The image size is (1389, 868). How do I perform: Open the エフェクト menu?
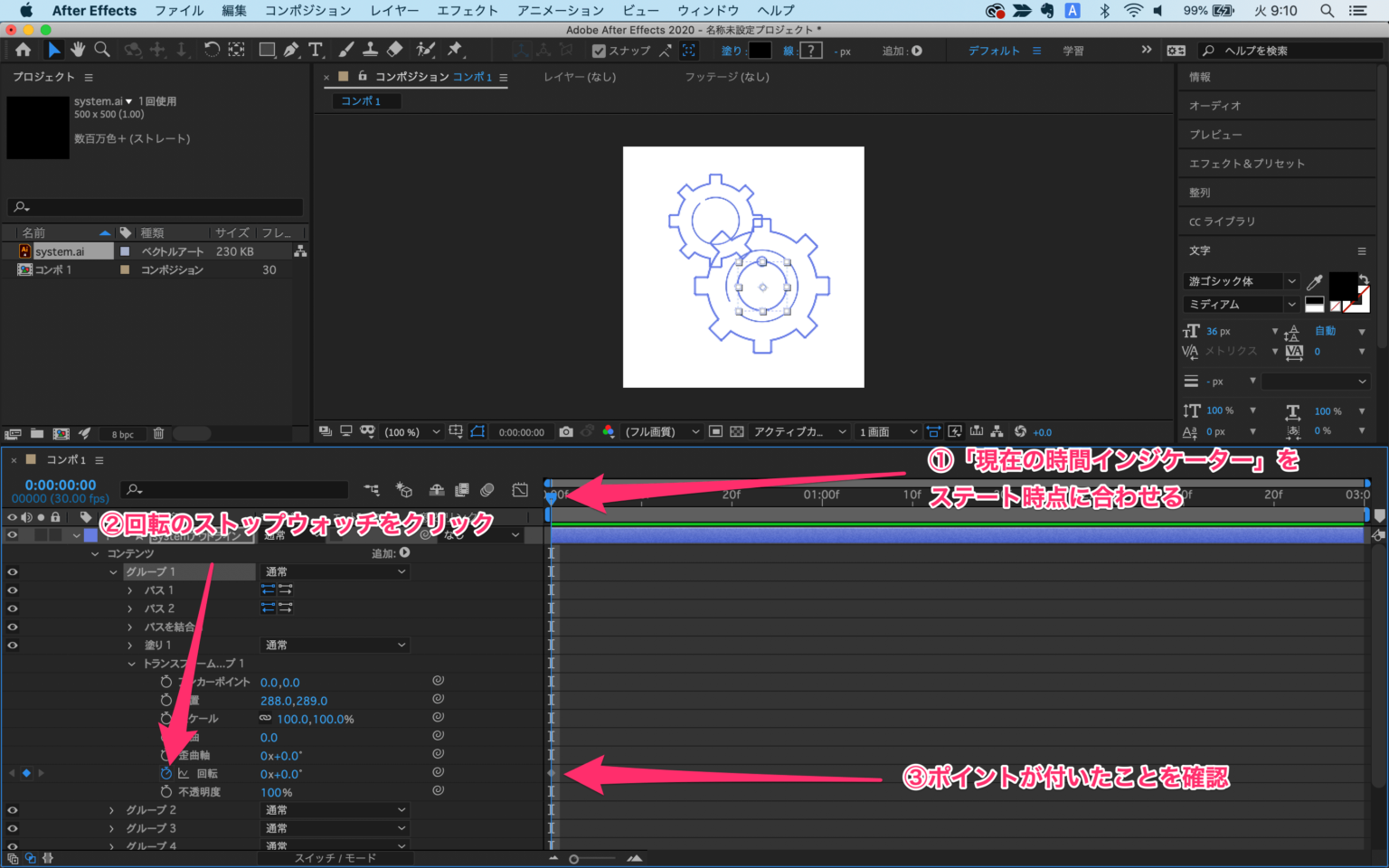click(x=467, y=10)
